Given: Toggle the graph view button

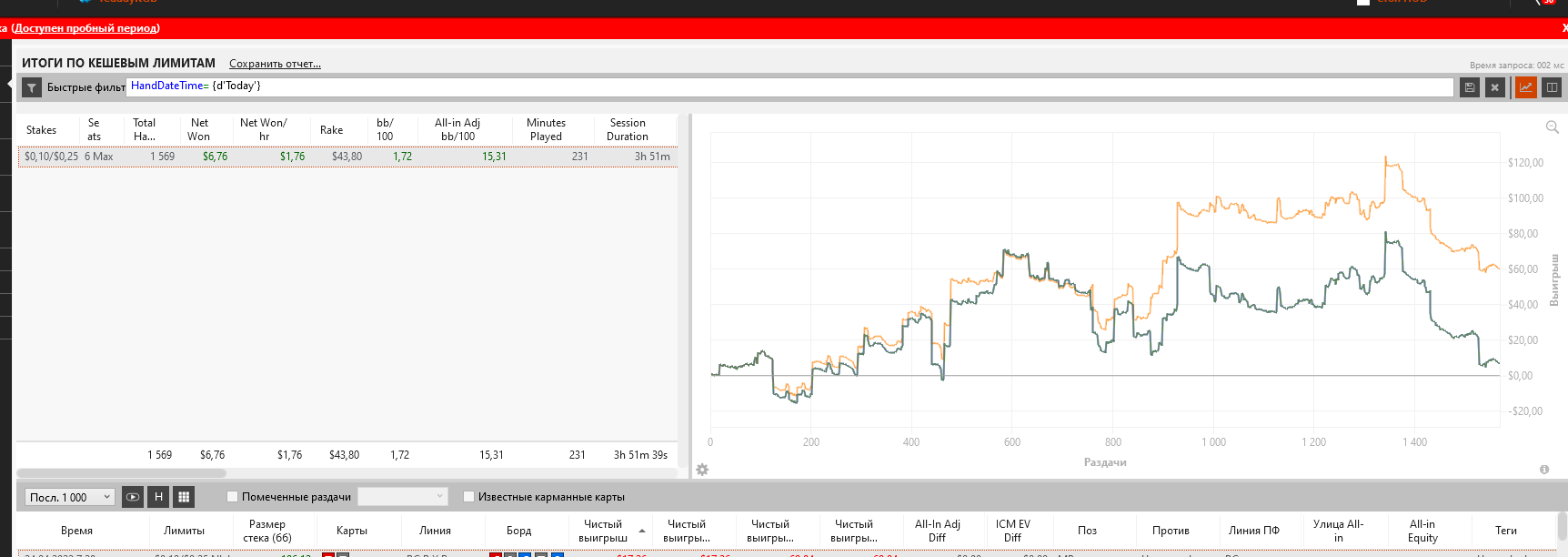Looking at the screenshot, I should point(1525,87).
